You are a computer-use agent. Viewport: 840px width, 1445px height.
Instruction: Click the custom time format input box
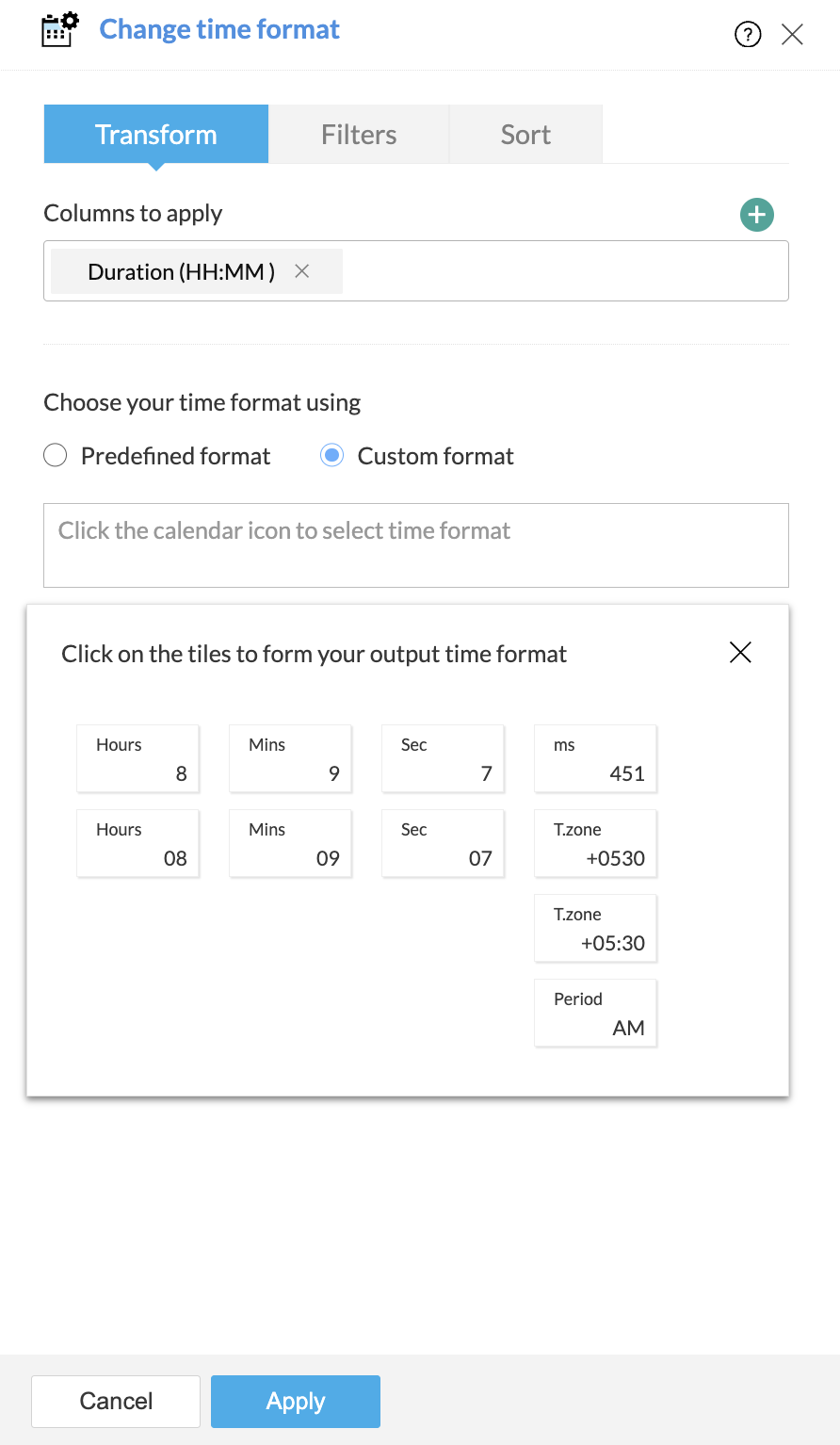click(415, 544)
